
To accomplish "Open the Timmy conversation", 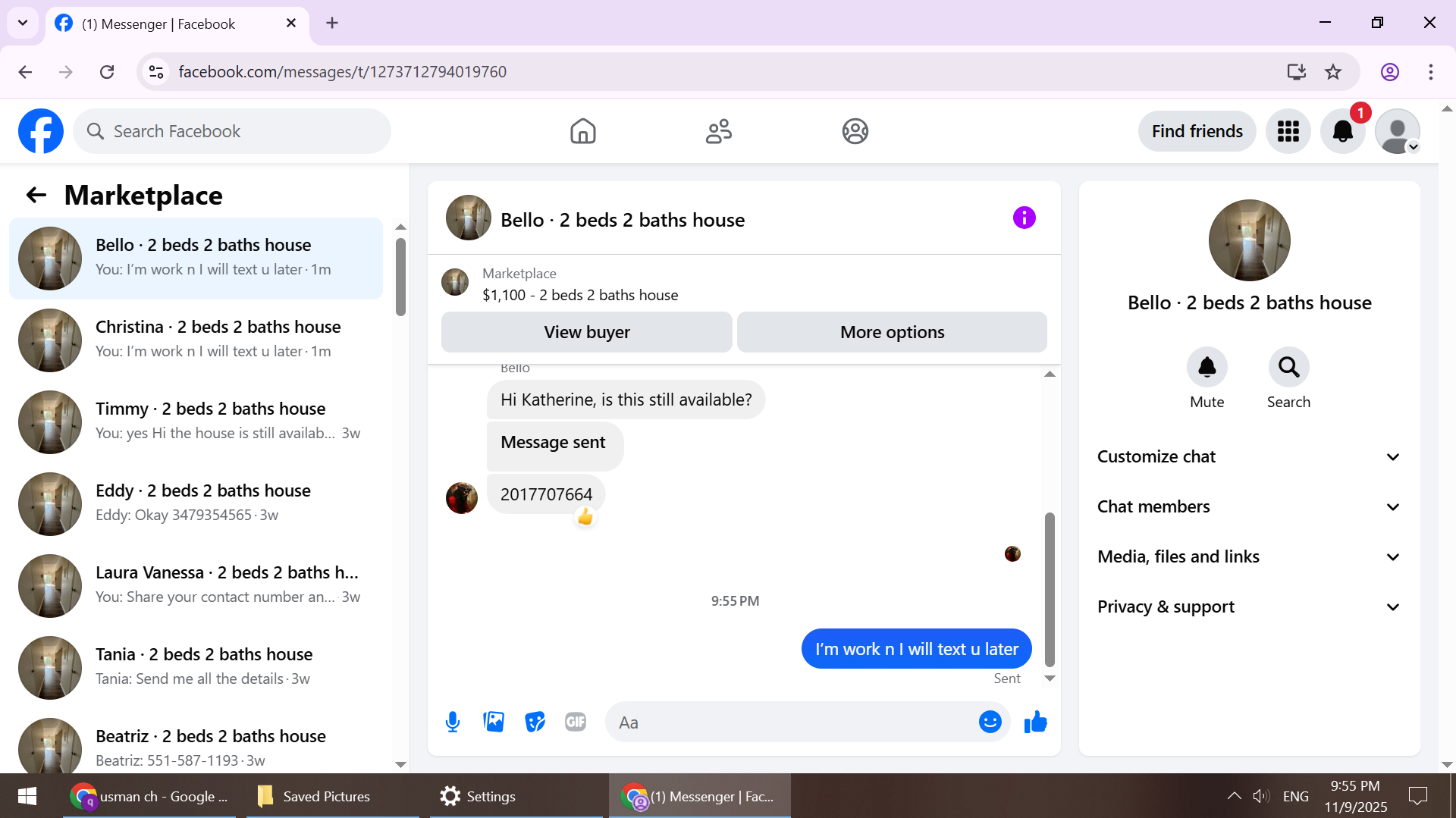I will [x=196, y=422].
